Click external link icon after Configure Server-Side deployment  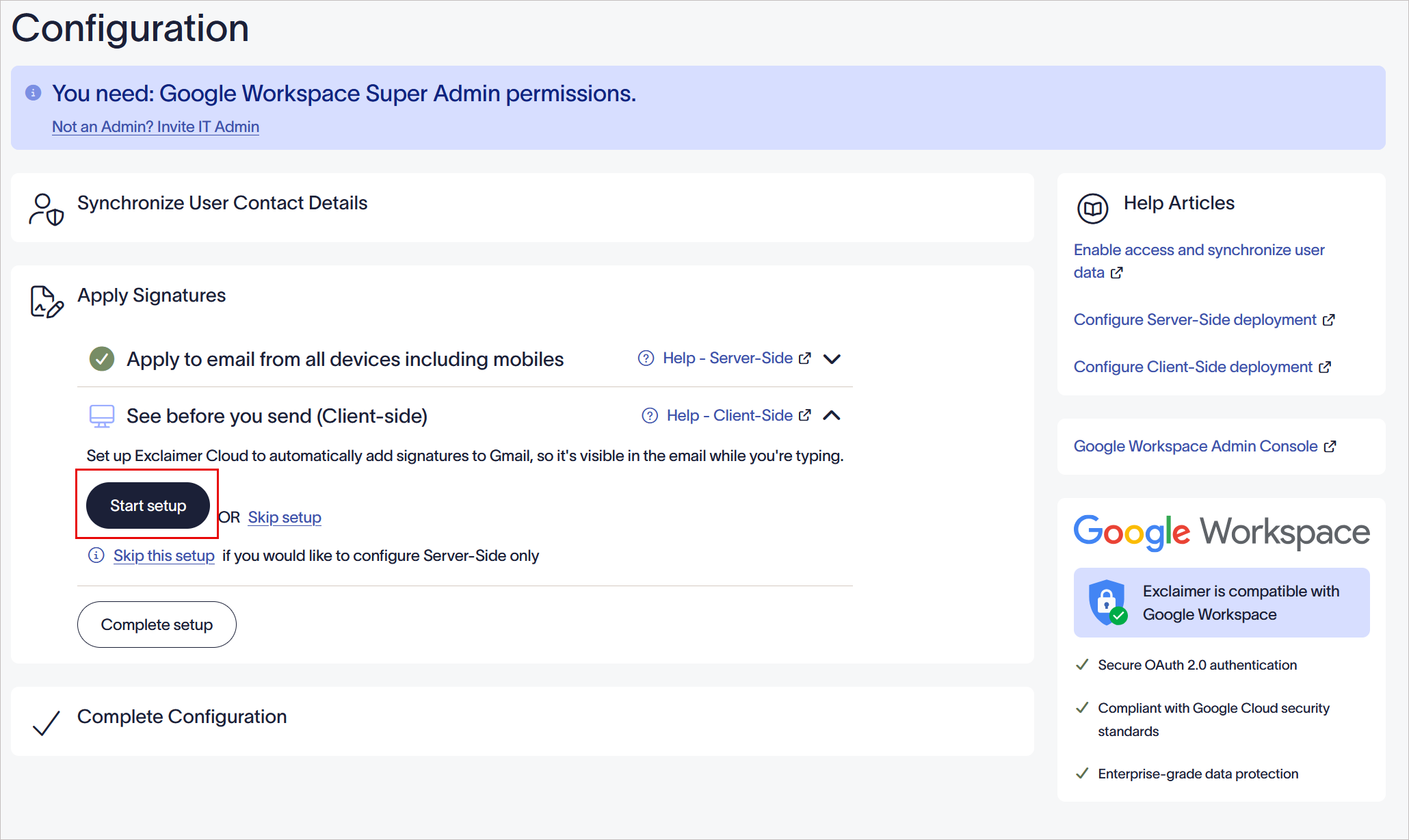(x=1329, y=320)
